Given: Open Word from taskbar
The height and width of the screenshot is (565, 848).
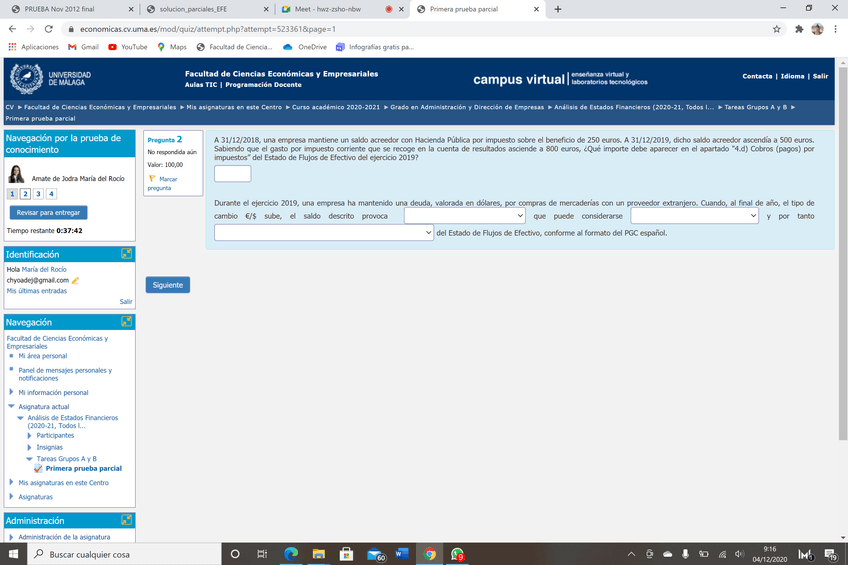Looking at the screenshot, I should click(402, 554).
